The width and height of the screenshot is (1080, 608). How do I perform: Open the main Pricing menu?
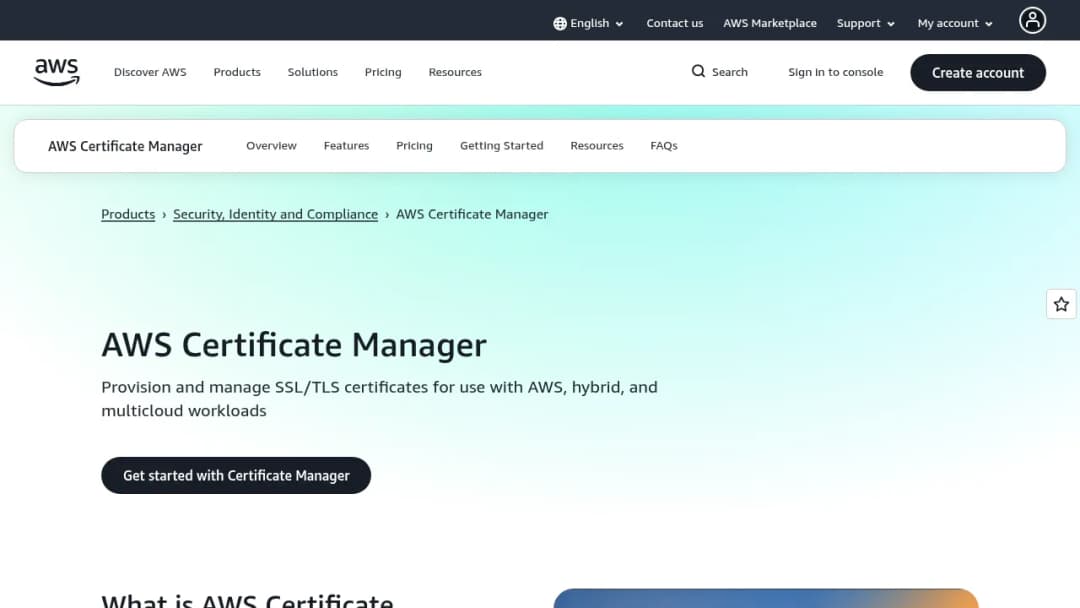tap(383, 72)
